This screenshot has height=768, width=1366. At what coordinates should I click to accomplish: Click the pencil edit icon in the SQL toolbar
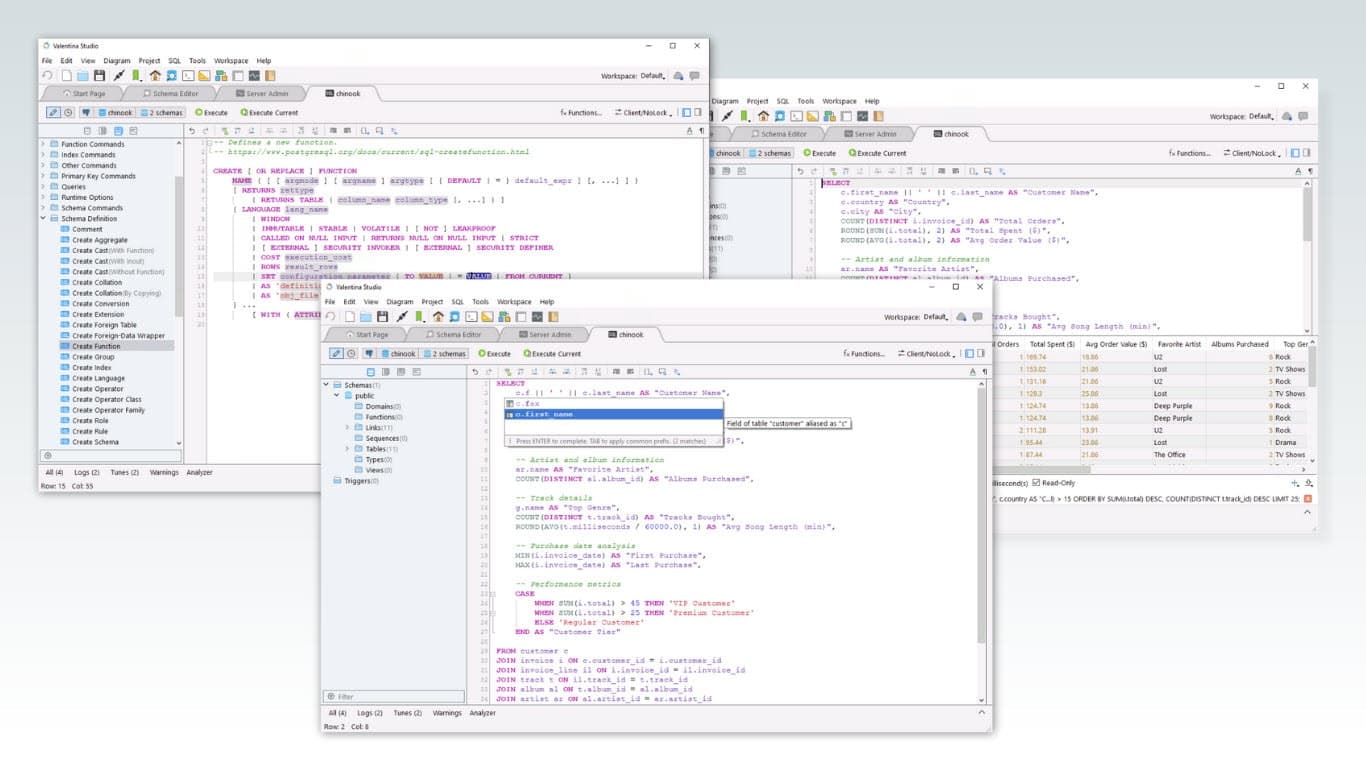pos(337,353)
